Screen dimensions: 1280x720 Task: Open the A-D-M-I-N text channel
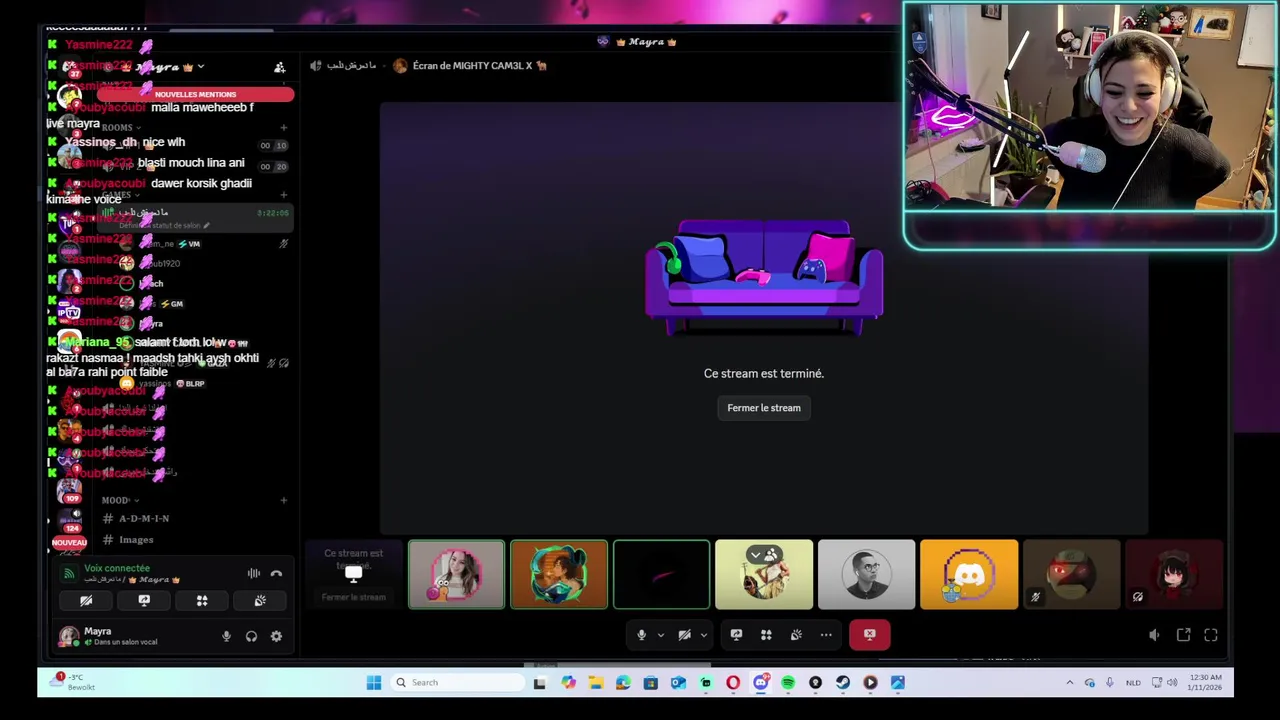pos(143,518)
